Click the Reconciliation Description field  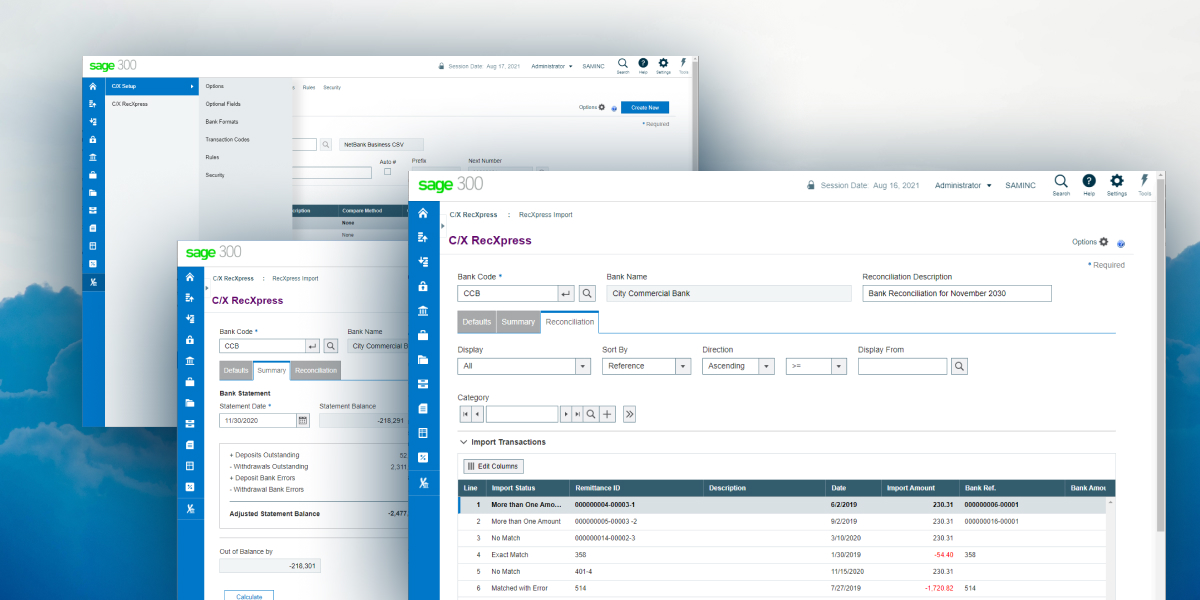tap(957, 293)
